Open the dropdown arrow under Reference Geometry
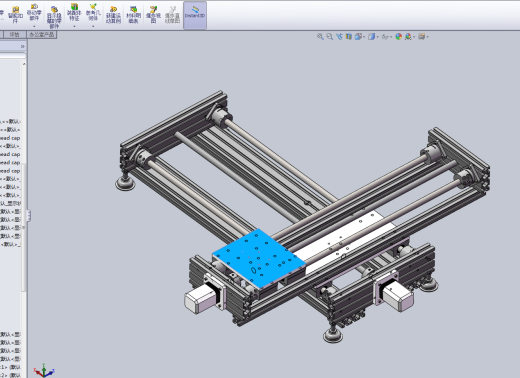This screenshot has width=520, height=378. click(93, 26)
